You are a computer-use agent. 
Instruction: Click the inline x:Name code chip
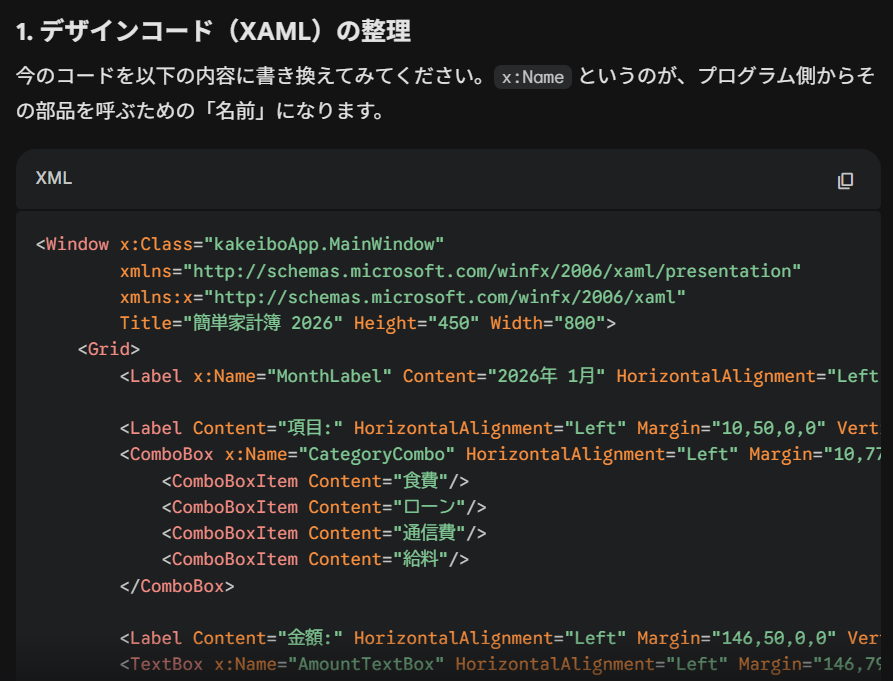[533, 78]
